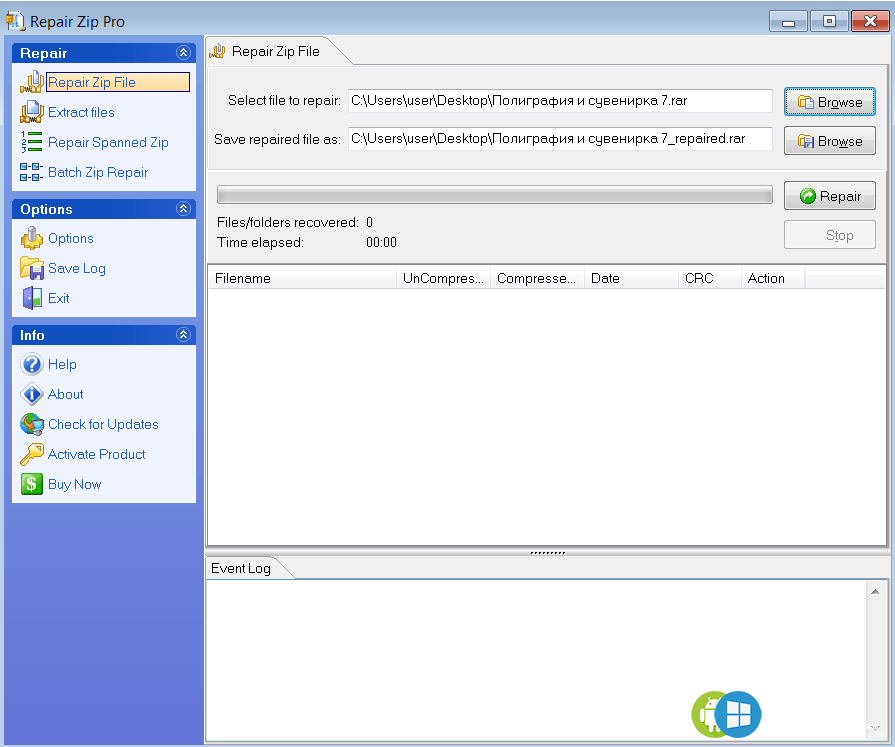Click the Options gear icon
Screen dimensions: 895x747
pyautogui.click(x=32, y=239)
